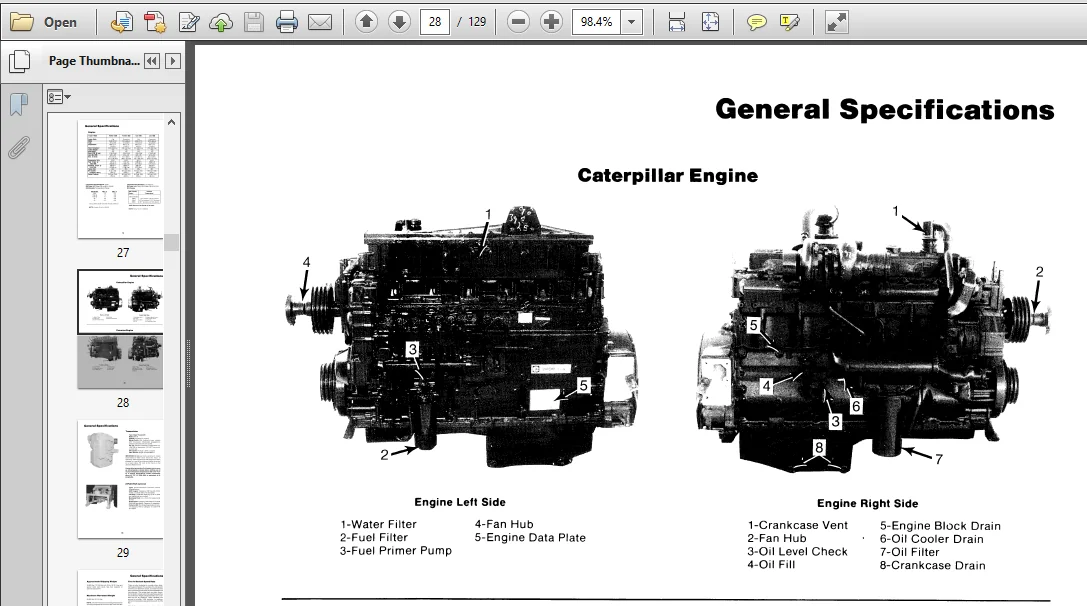Screen dimensions: 1087x606
Task: Click the '8-Crankcase Drain' legend text
Action: pos(932,565)
